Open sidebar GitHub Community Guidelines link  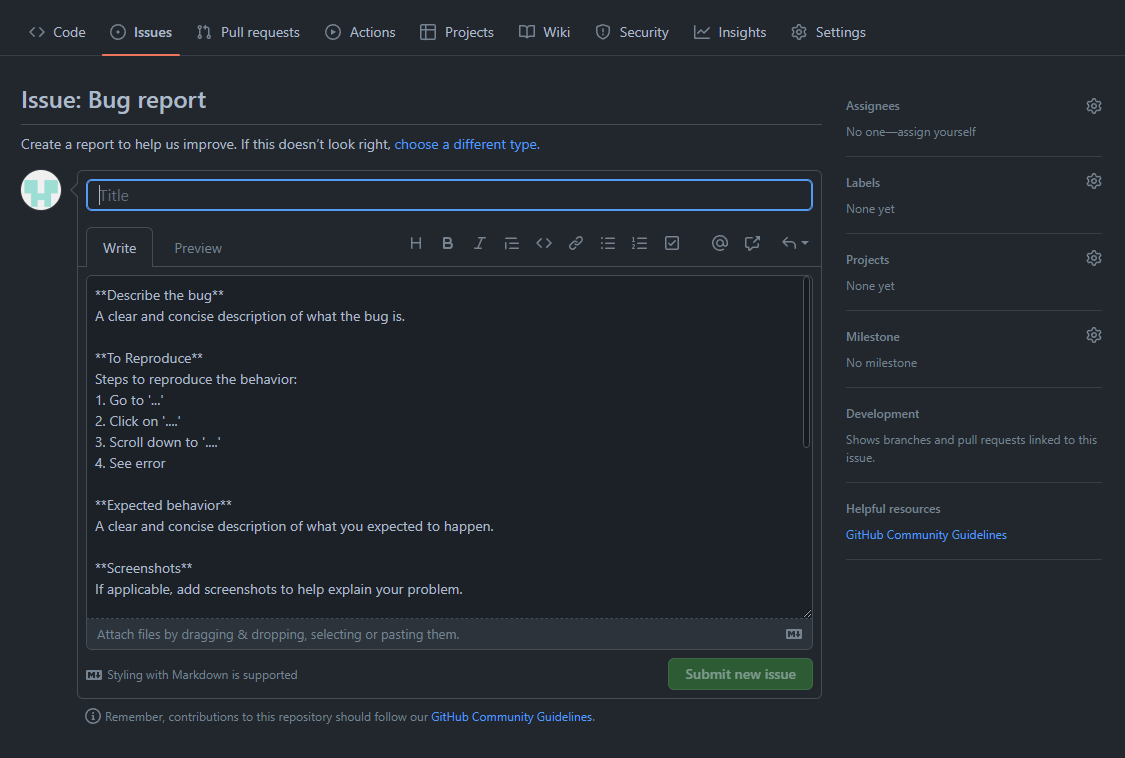tap(926, 535)
